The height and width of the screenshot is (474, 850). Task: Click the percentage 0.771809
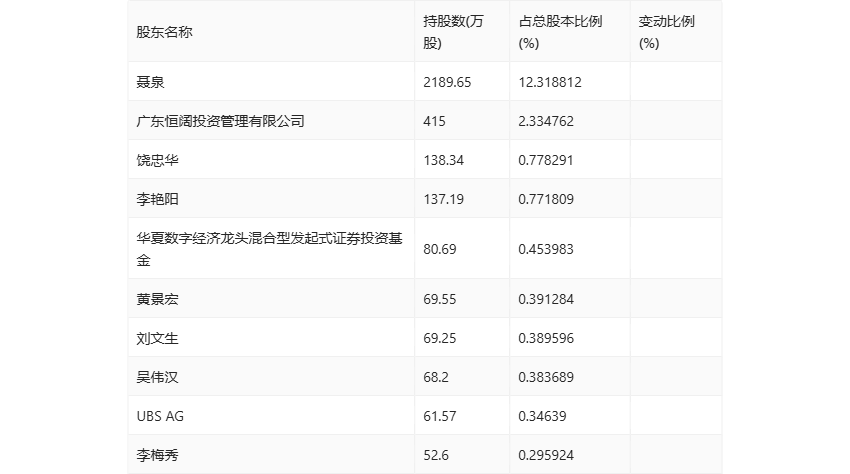(546, 199)
